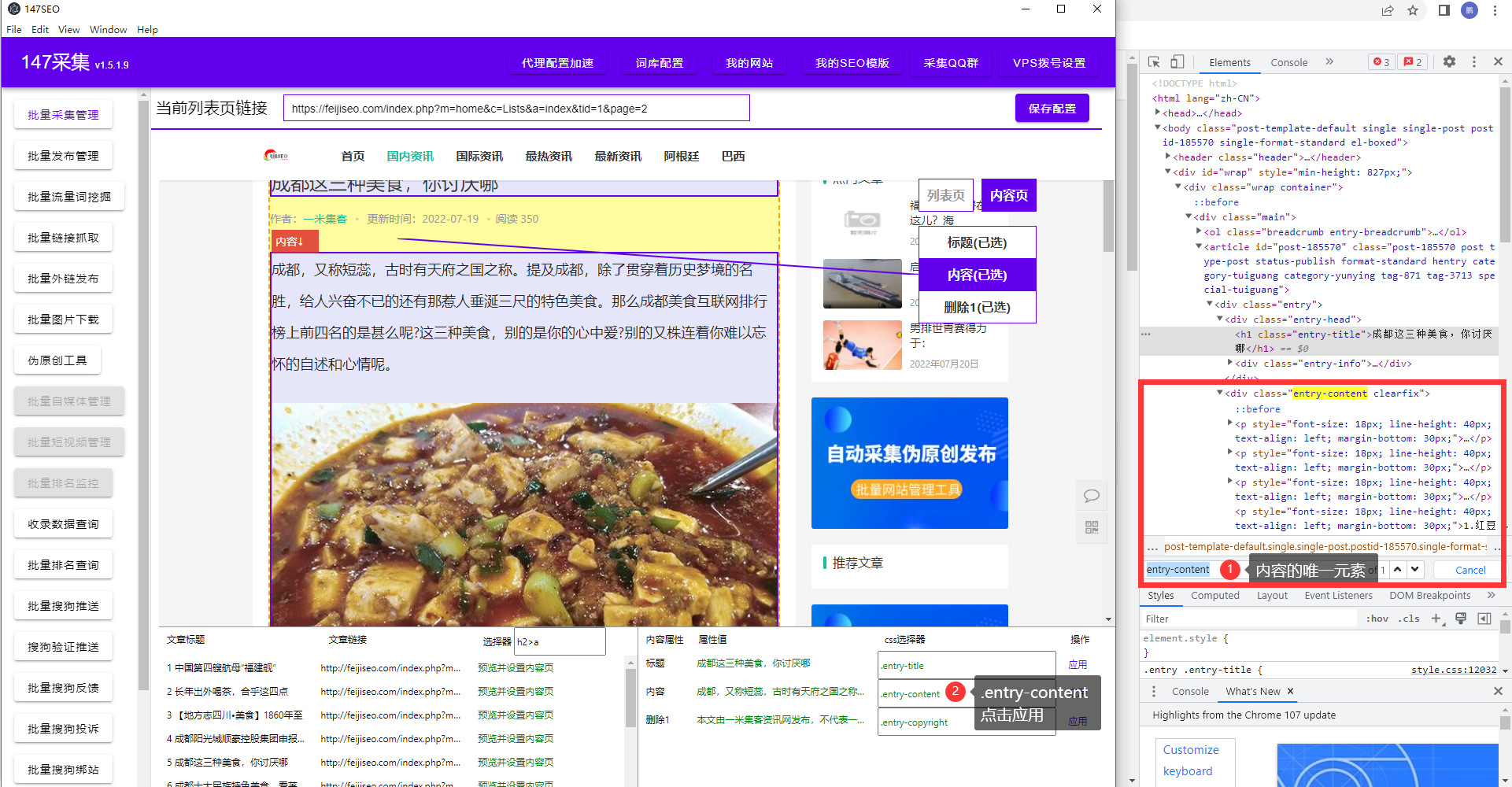Switch to the Computed tab

pyautogui.click(x=1214, y=595)
